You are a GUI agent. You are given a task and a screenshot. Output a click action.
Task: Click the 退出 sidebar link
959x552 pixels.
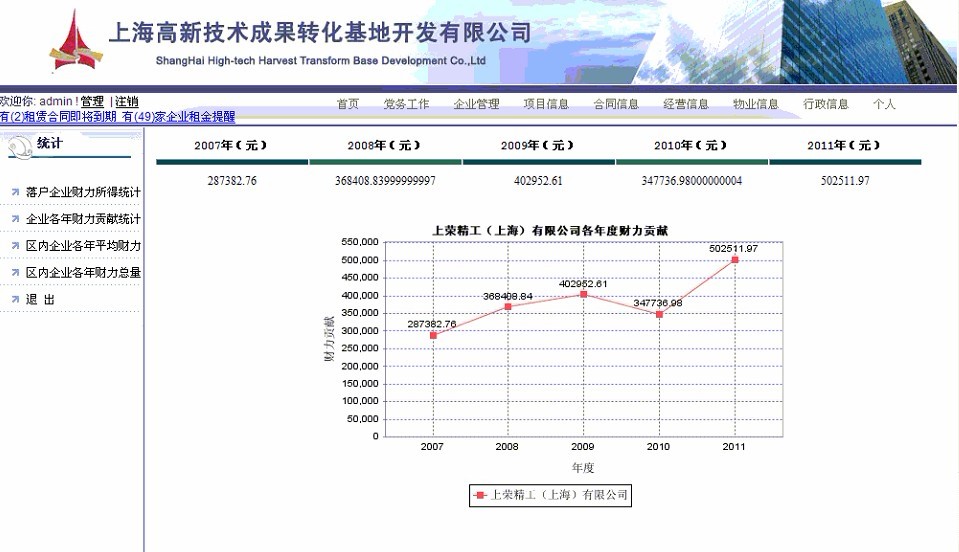[40, 300]
